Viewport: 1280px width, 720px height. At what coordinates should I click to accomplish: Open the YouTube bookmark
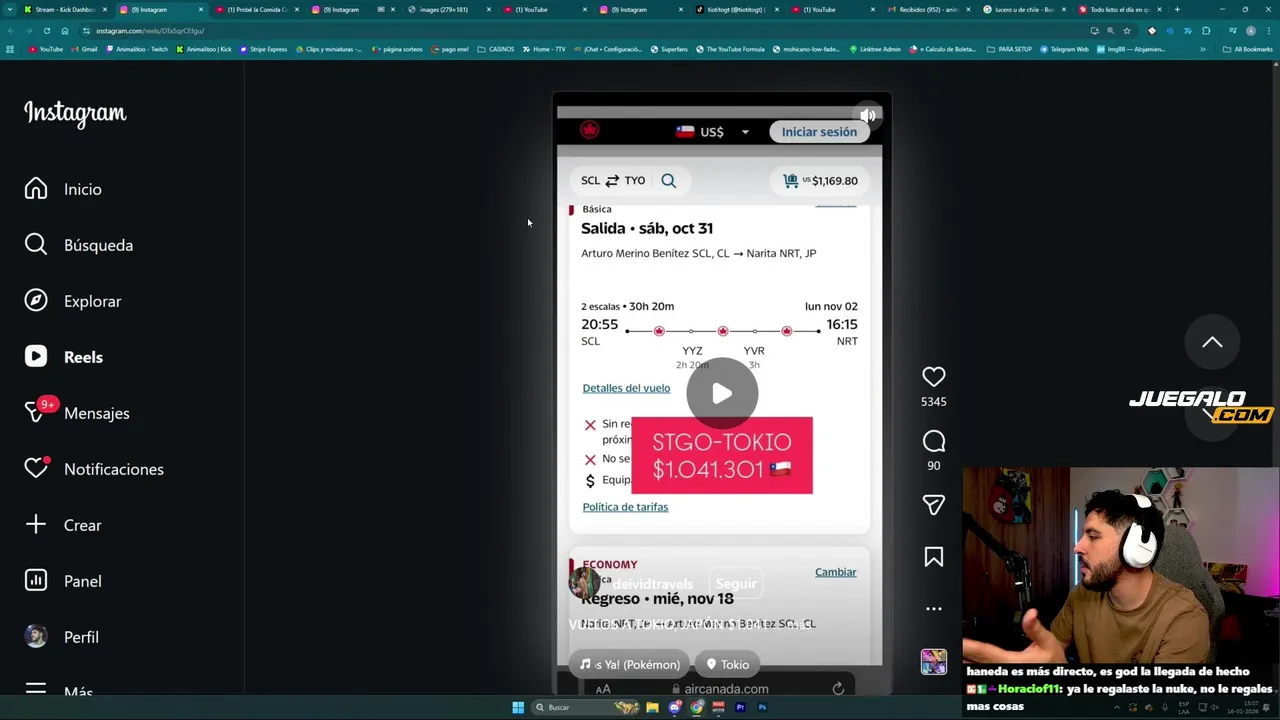point(46,49)
